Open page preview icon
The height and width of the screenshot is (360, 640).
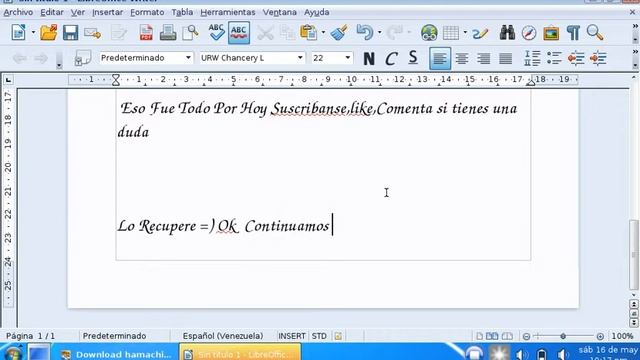pyautogui.click(x=190, y=33)
